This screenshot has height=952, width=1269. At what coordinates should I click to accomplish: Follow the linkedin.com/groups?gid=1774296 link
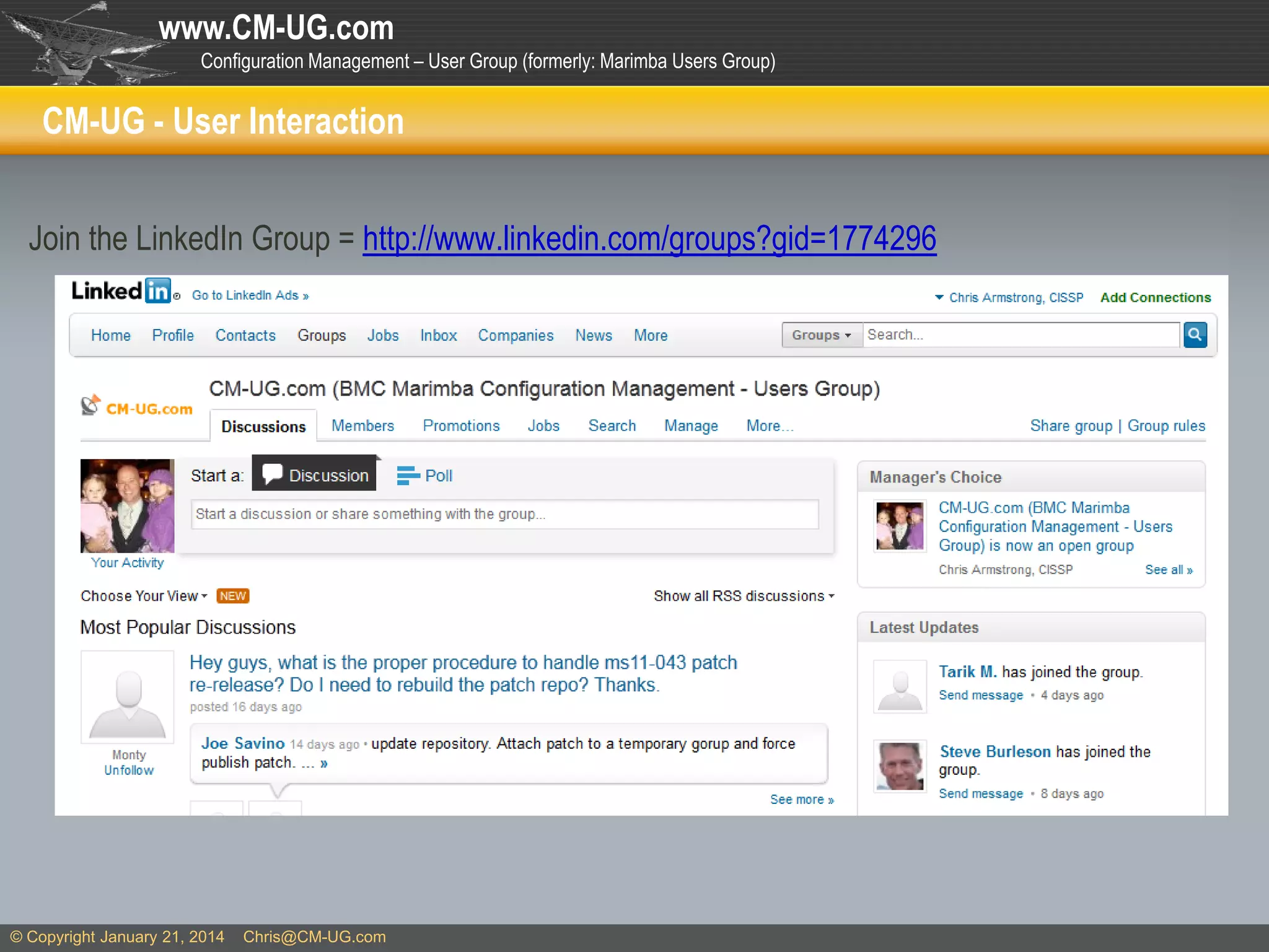[649, 239]
